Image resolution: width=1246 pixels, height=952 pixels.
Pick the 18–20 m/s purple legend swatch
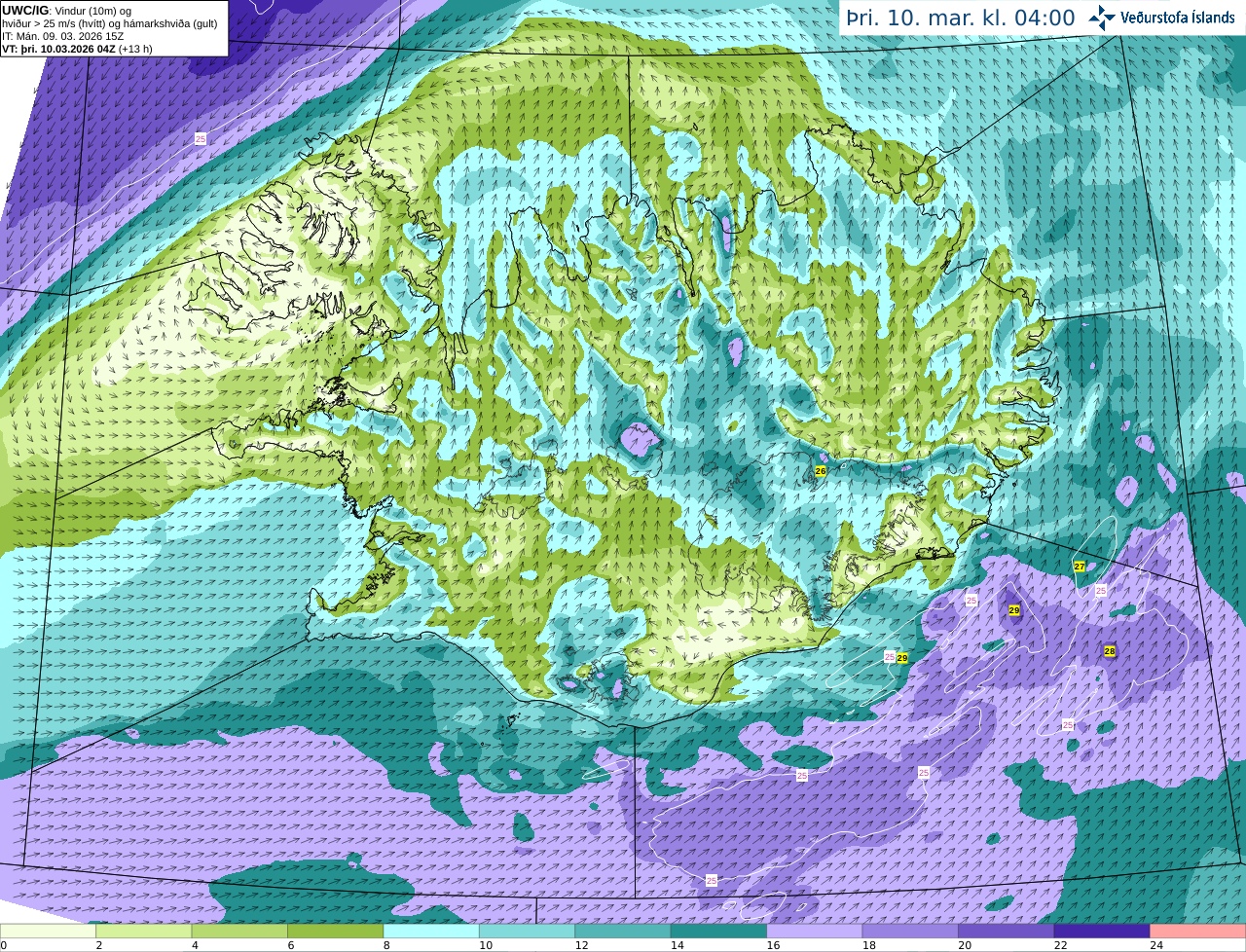910,932
